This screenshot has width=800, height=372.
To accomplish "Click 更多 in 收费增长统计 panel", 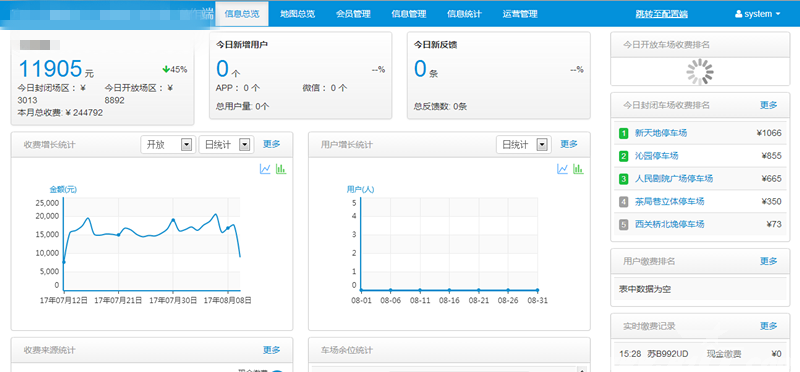I will coord(271,144).
